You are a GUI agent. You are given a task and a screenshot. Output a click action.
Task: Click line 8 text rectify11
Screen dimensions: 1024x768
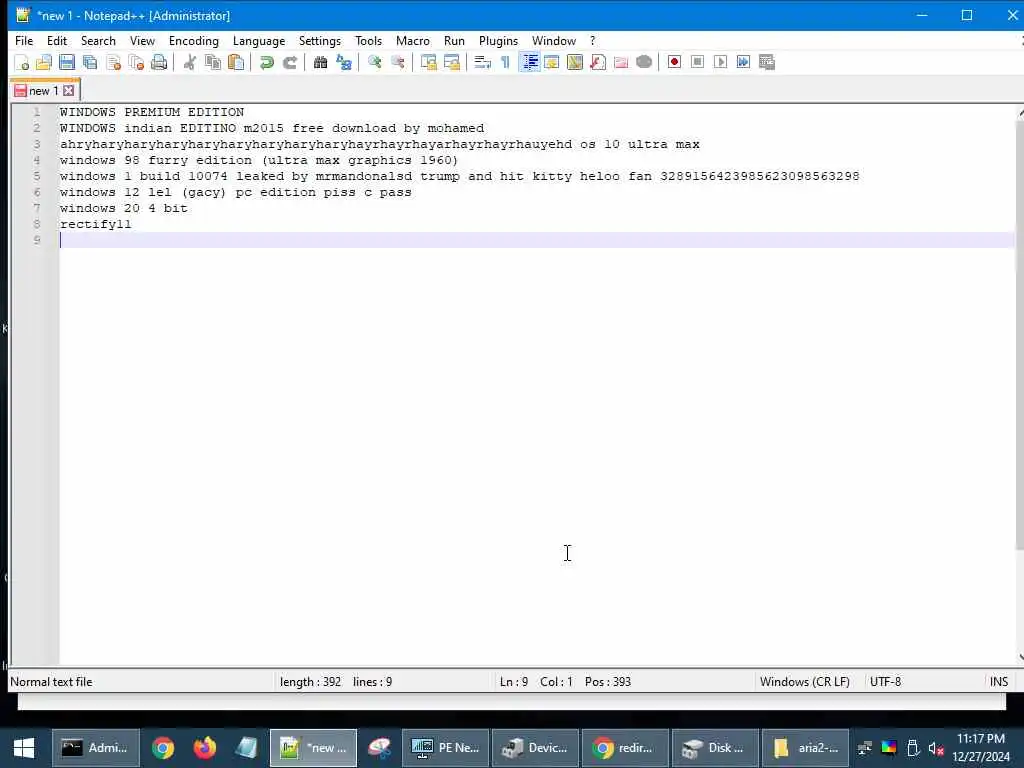[95, 224]
